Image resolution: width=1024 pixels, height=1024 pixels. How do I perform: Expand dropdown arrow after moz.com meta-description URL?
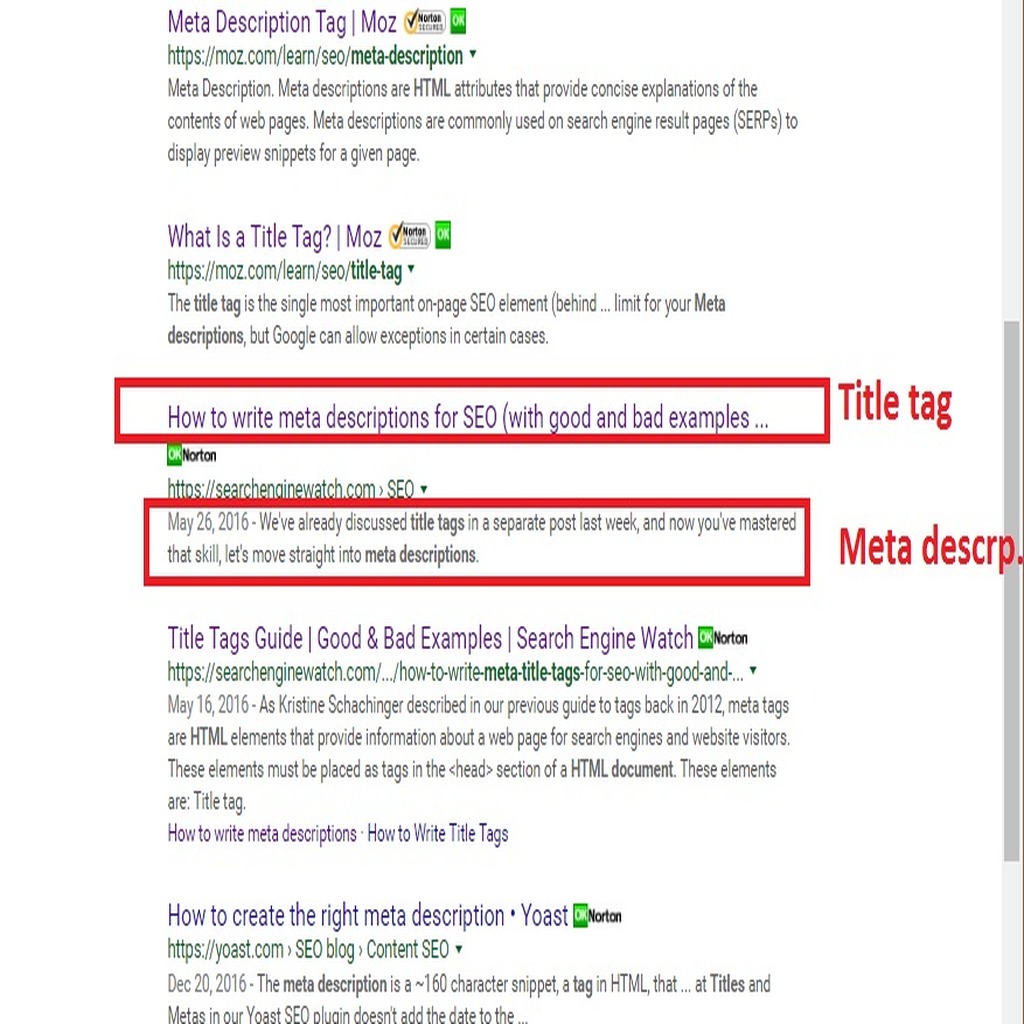point(473,54)
